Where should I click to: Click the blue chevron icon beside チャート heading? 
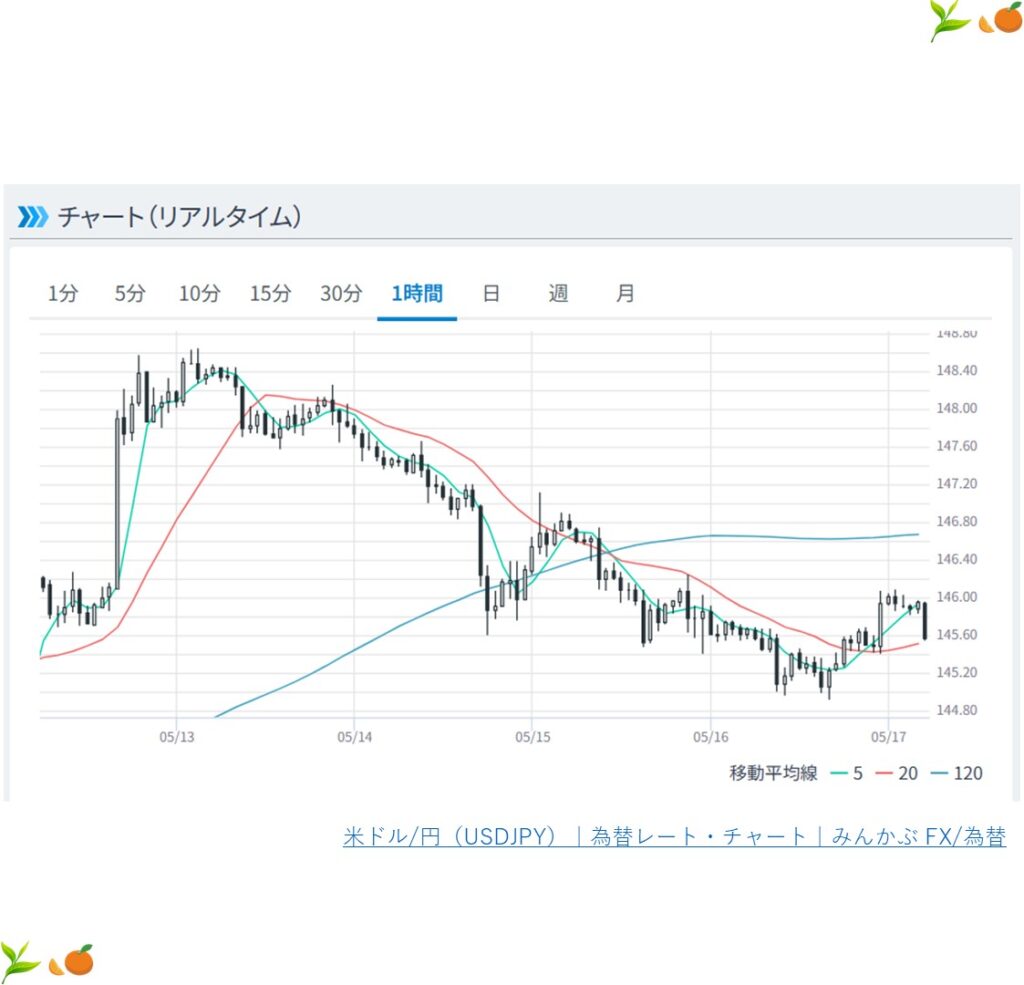click(32, 216)
